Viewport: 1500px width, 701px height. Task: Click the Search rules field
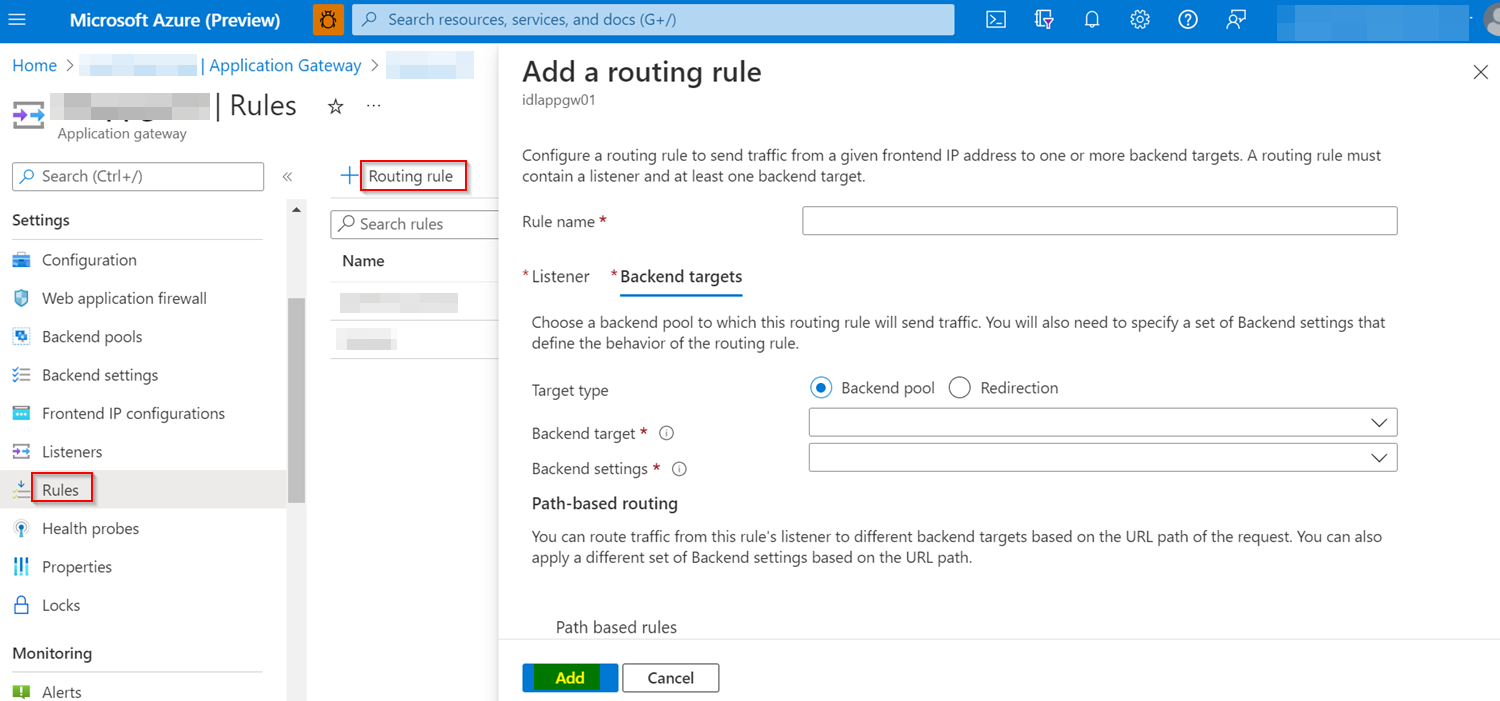click(x=415, y=224)
